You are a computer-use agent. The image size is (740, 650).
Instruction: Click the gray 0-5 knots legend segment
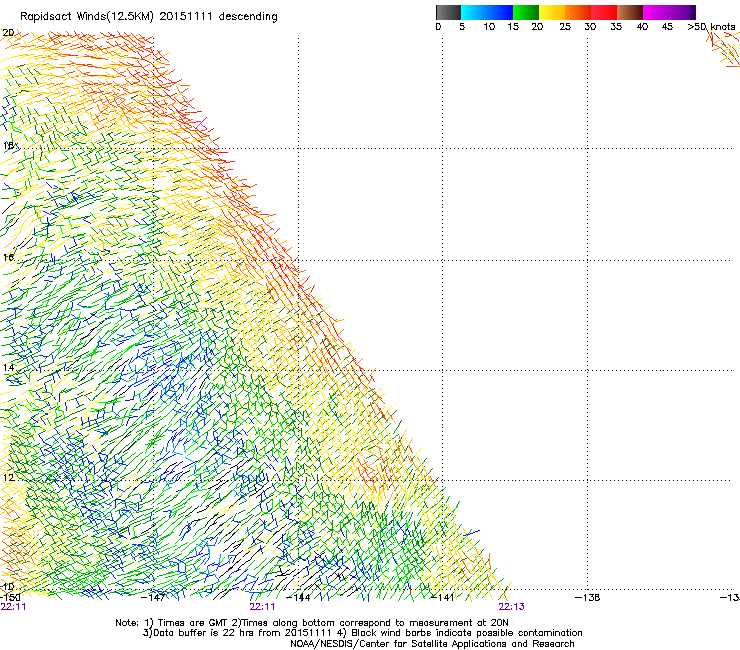(448, 12)
